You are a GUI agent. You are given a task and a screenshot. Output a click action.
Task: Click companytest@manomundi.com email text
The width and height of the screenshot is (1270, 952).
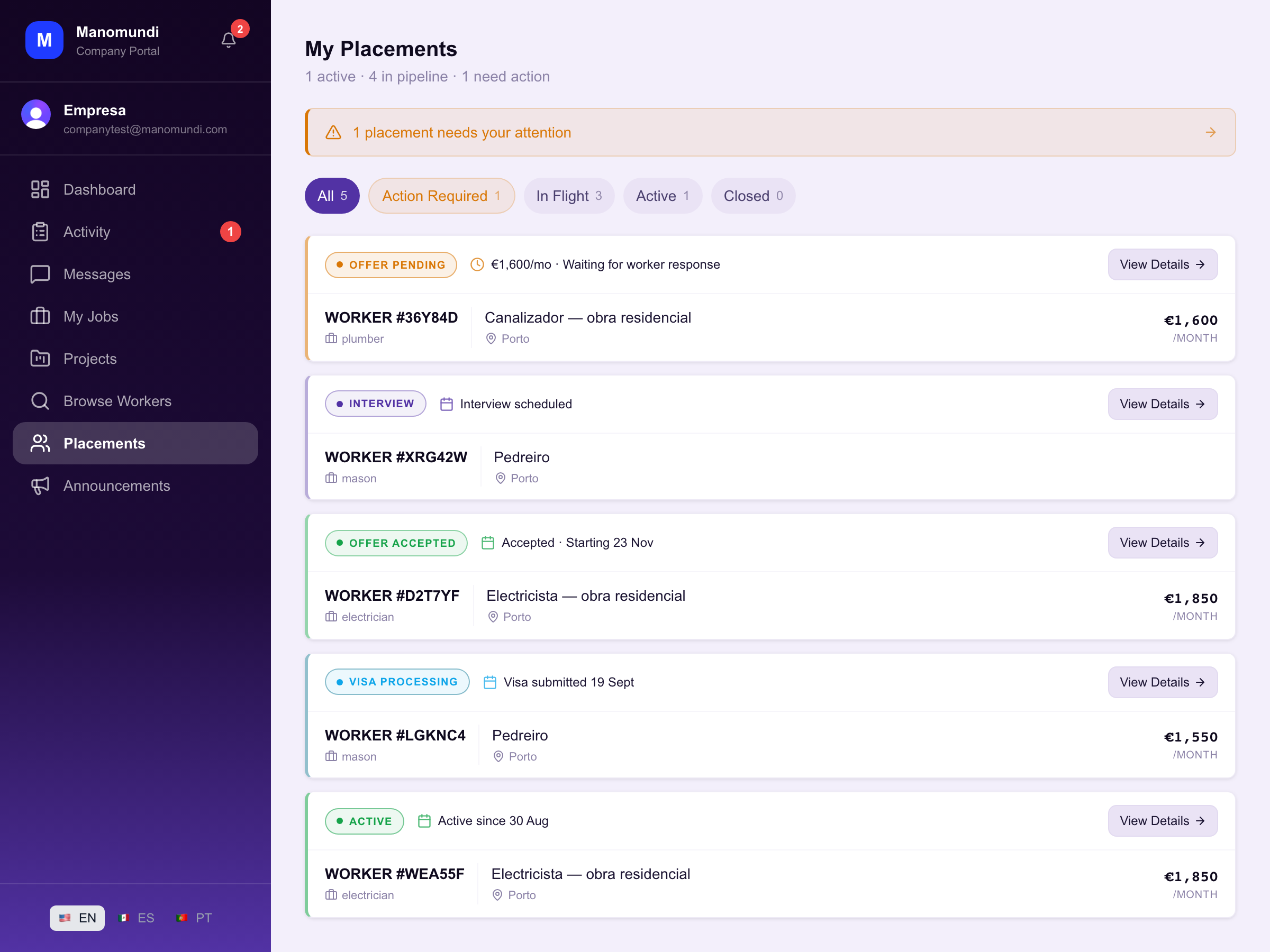coord(146,130)
